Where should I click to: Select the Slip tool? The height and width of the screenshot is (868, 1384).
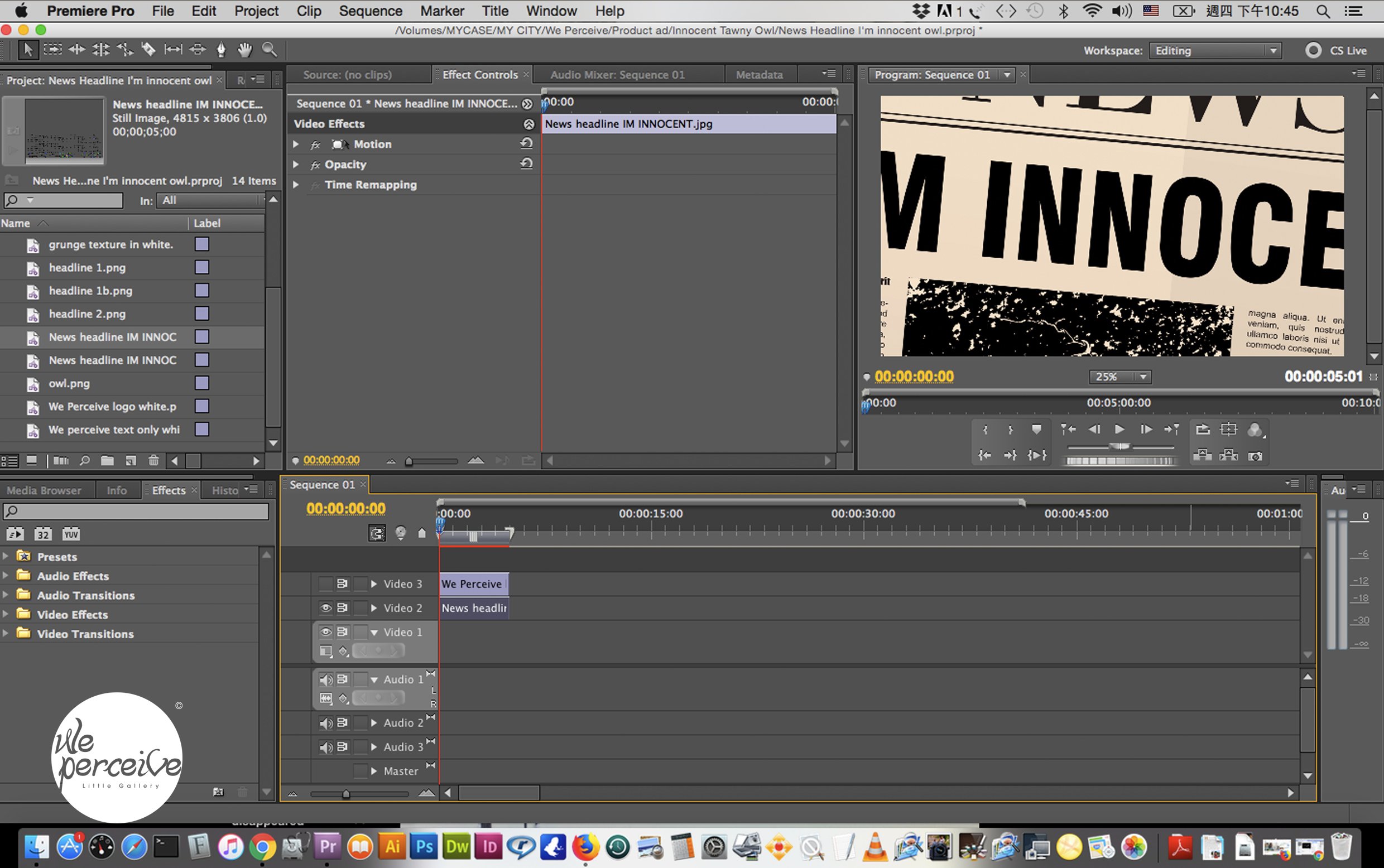coord(173,50)
